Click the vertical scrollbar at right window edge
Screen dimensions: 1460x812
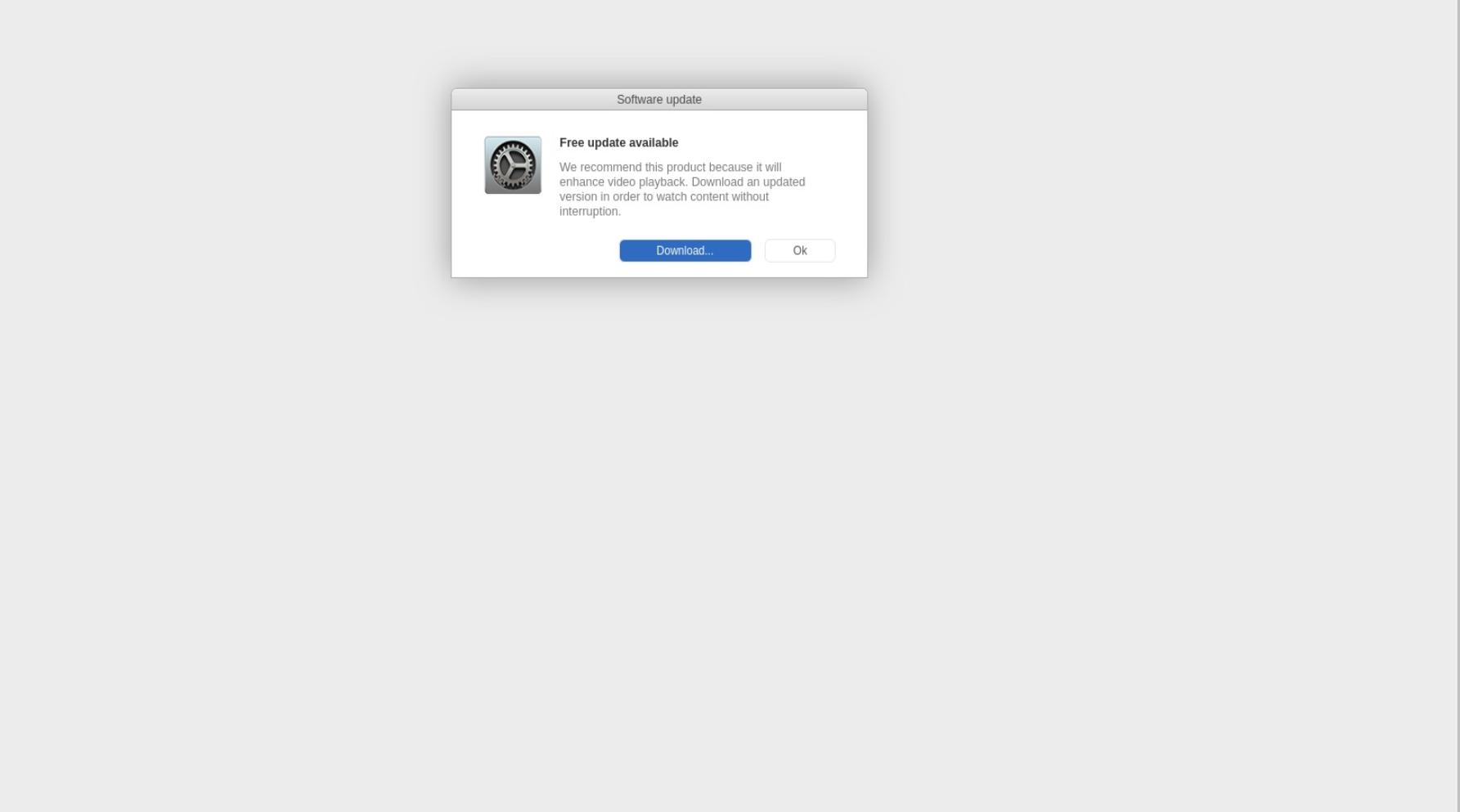click(x=1457, y=406)
